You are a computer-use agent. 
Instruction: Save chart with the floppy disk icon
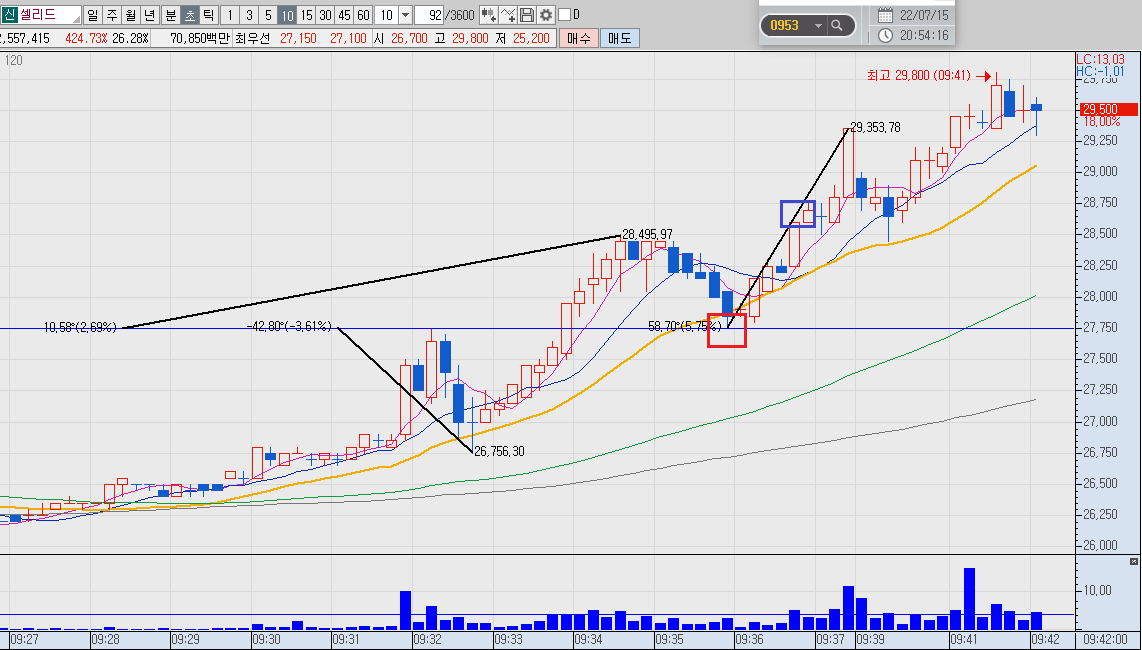527,15
